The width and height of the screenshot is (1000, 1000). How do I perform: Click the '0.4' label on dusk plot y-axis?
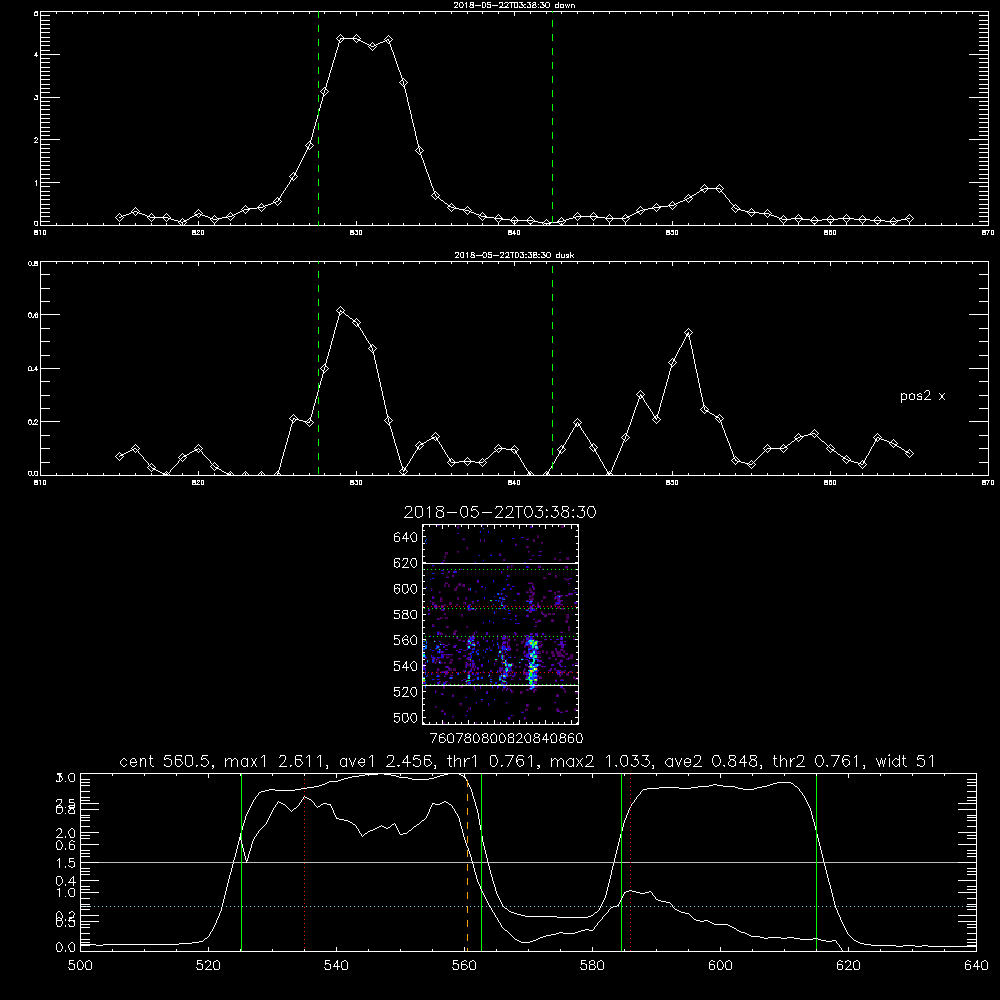click(x=33, y=369)
